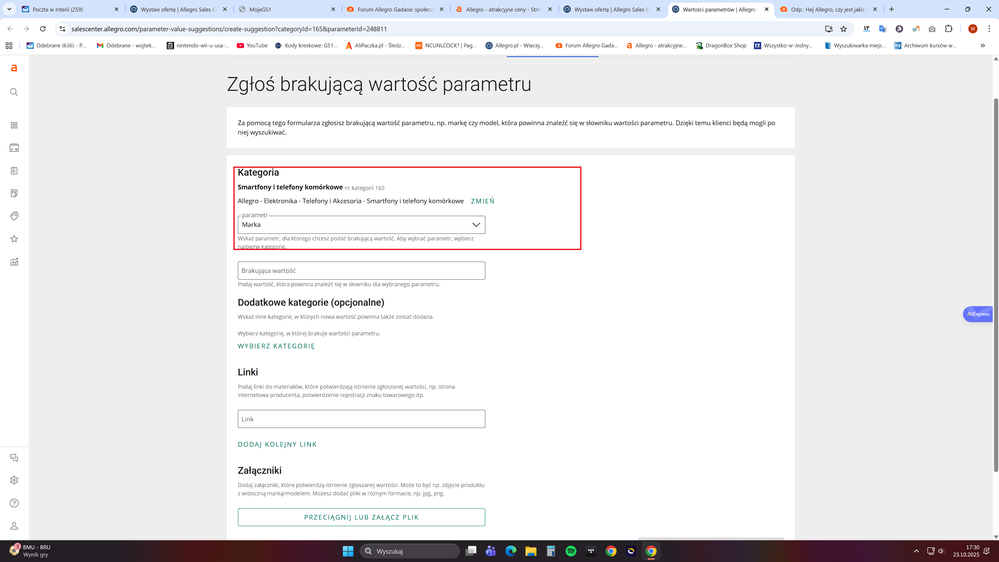
Task: Open the bookmarks apps grid icon
Action: [x=9, y=46]
